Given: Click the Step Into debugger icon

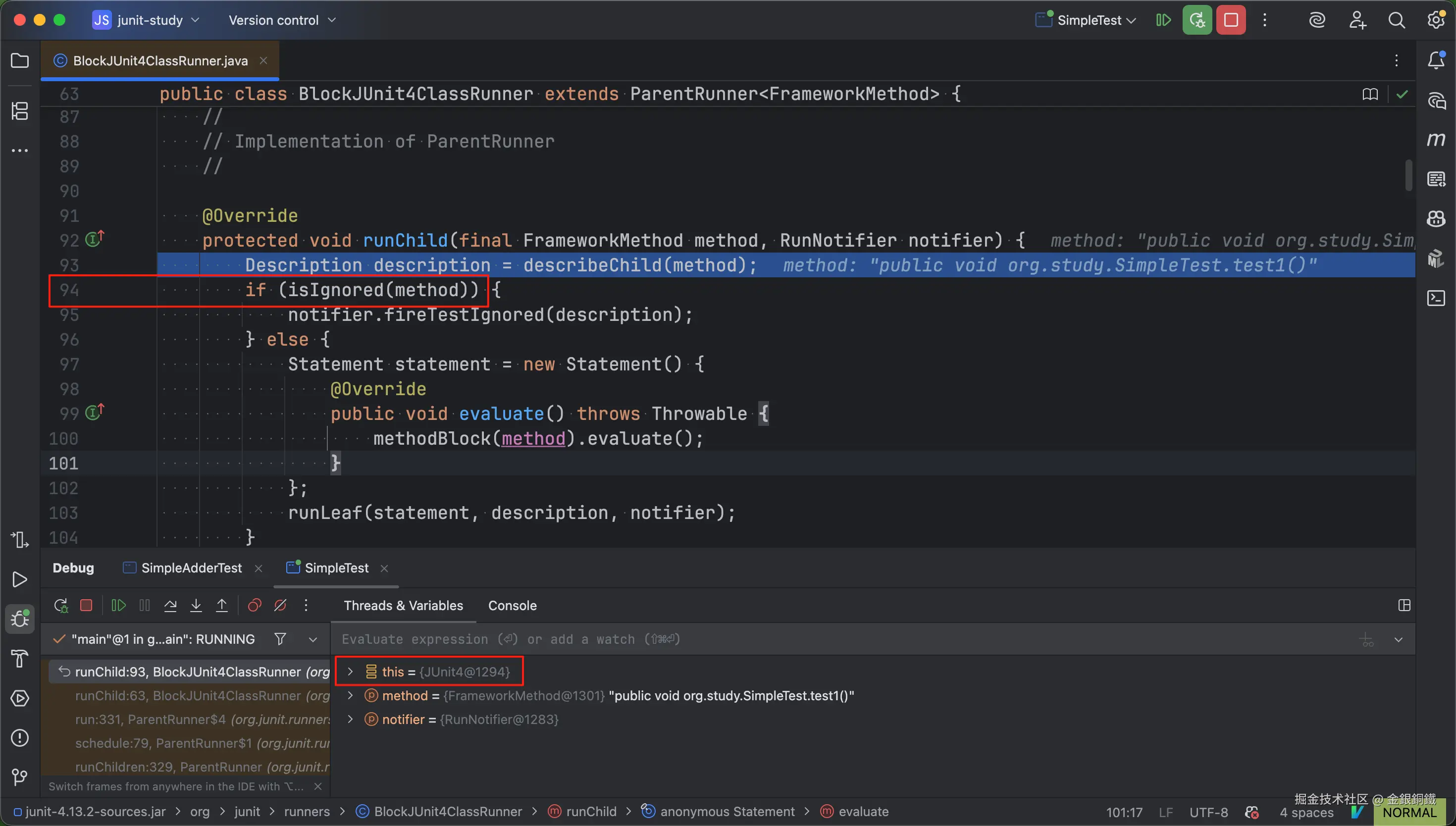Looking at the screenshot, I should 196,605.
